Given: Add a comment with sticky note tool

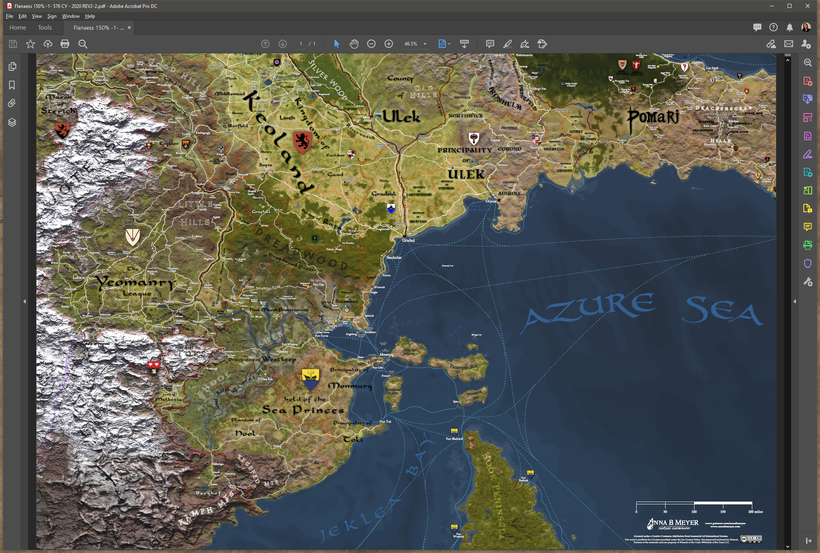Looking at the screenshot, I should pyautogui.click(x=489, y=44).
